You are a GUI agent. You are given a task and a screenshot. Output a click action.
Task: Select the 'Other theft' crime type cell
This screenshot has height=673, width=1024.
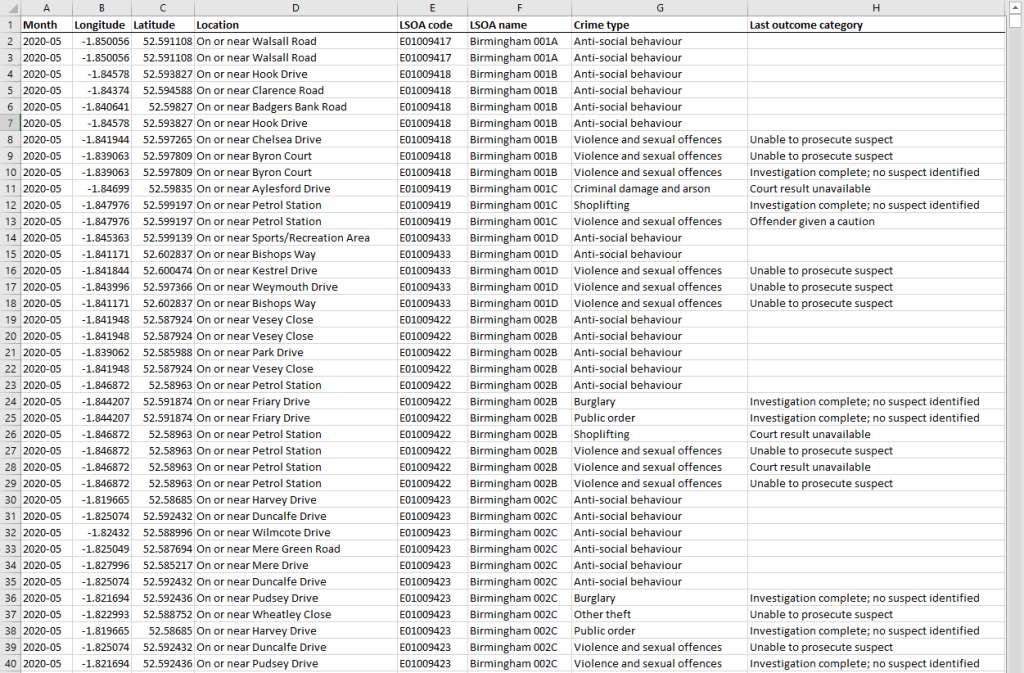coord(602,614)
